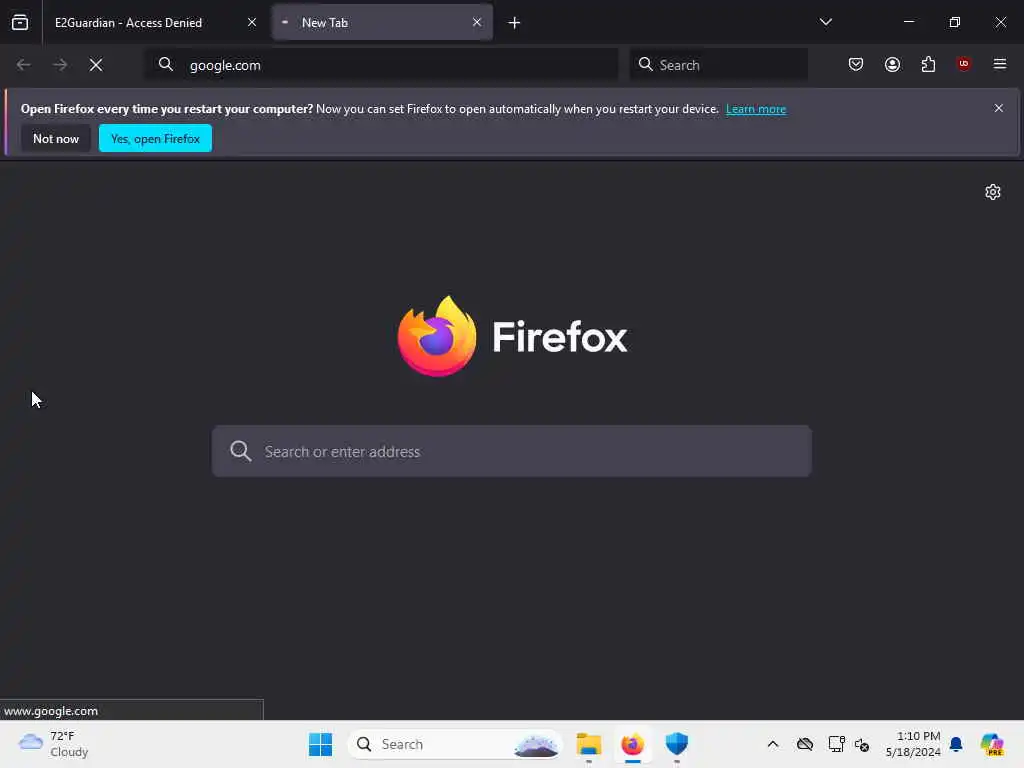This screenshot has width=1024, height=768.
Task: Show hidden system tray icons
Action: 773,744
